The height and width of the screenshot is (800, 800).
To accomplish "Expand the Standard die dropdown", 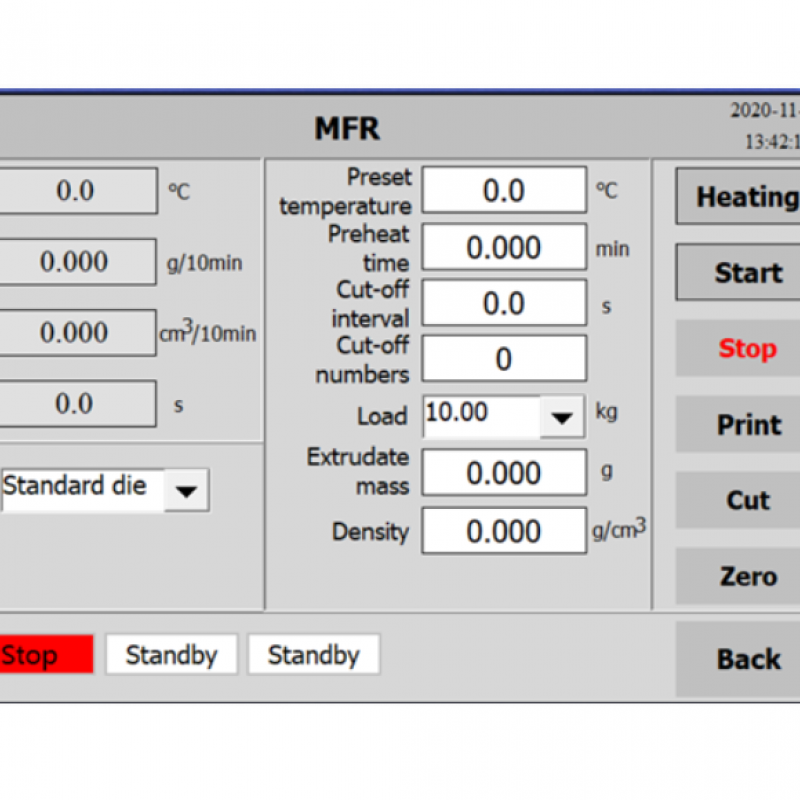I will (x=186, y=489).
